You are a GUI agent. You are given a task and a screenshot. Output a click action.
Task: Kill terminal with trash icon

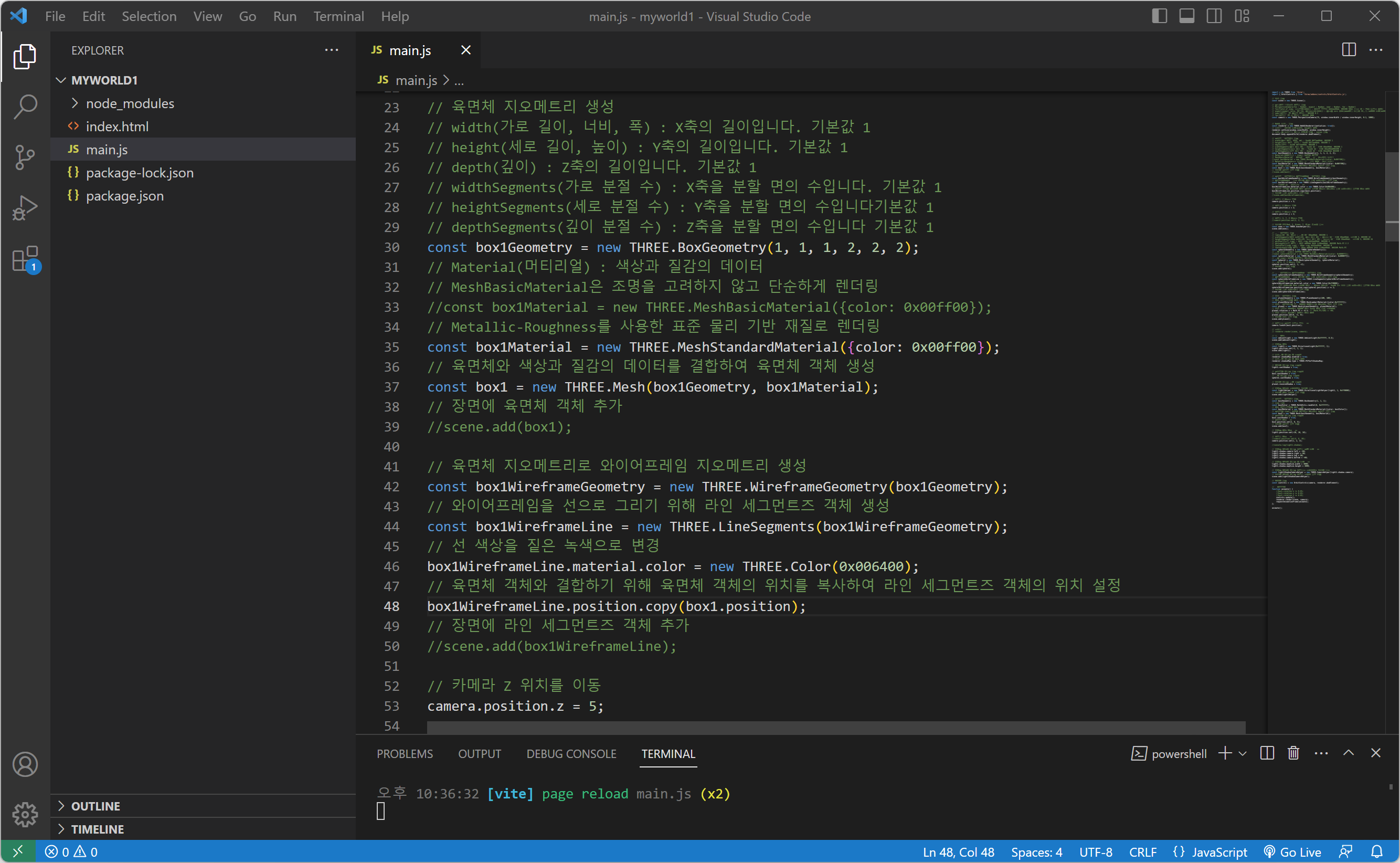[1293, 753]
